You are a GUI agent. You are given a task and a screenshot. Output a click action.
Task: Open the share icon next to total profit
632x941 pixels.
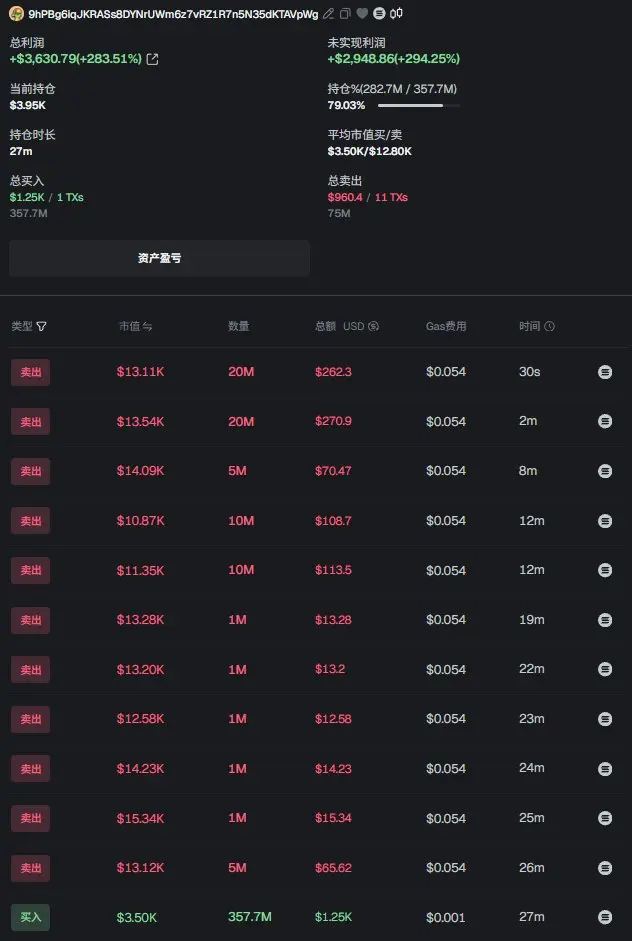[x=153, y=59]
